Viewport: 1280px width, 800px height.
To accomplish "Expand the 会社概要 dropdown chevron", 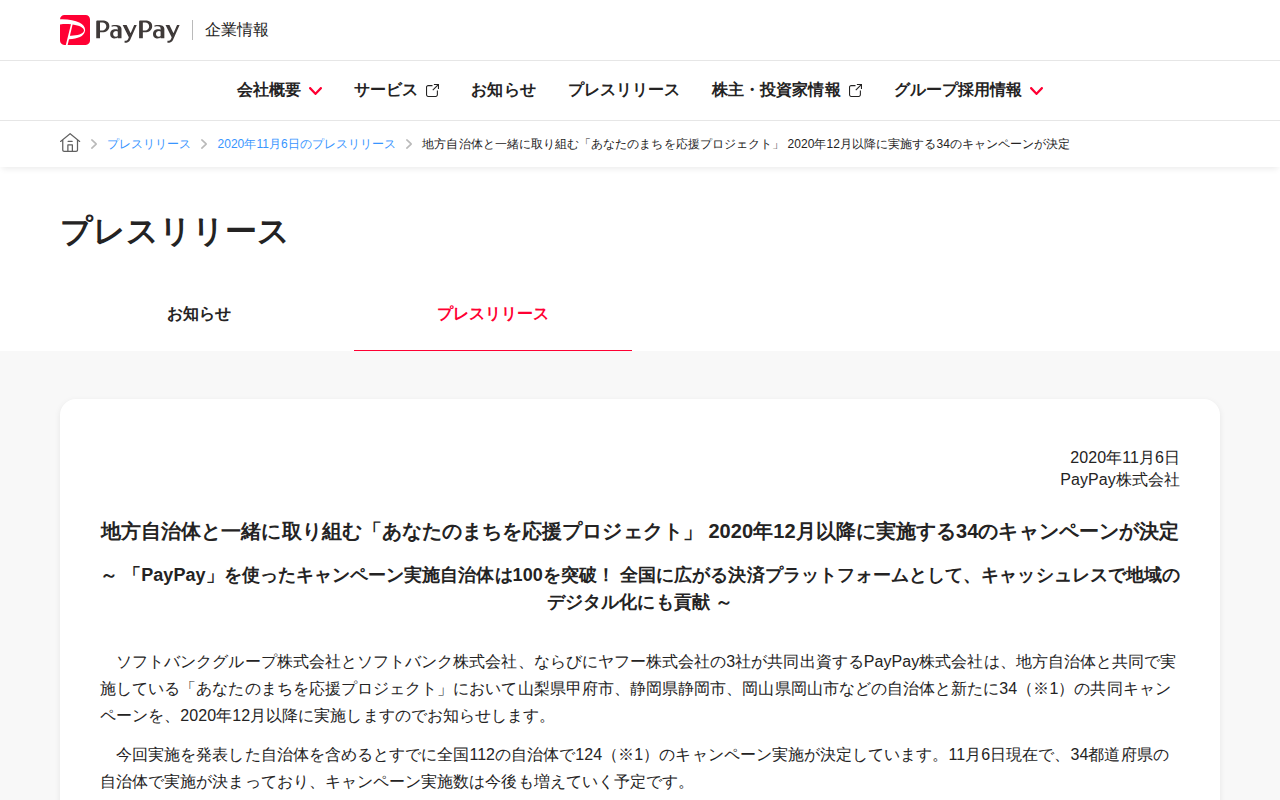I will coord(315,91).
